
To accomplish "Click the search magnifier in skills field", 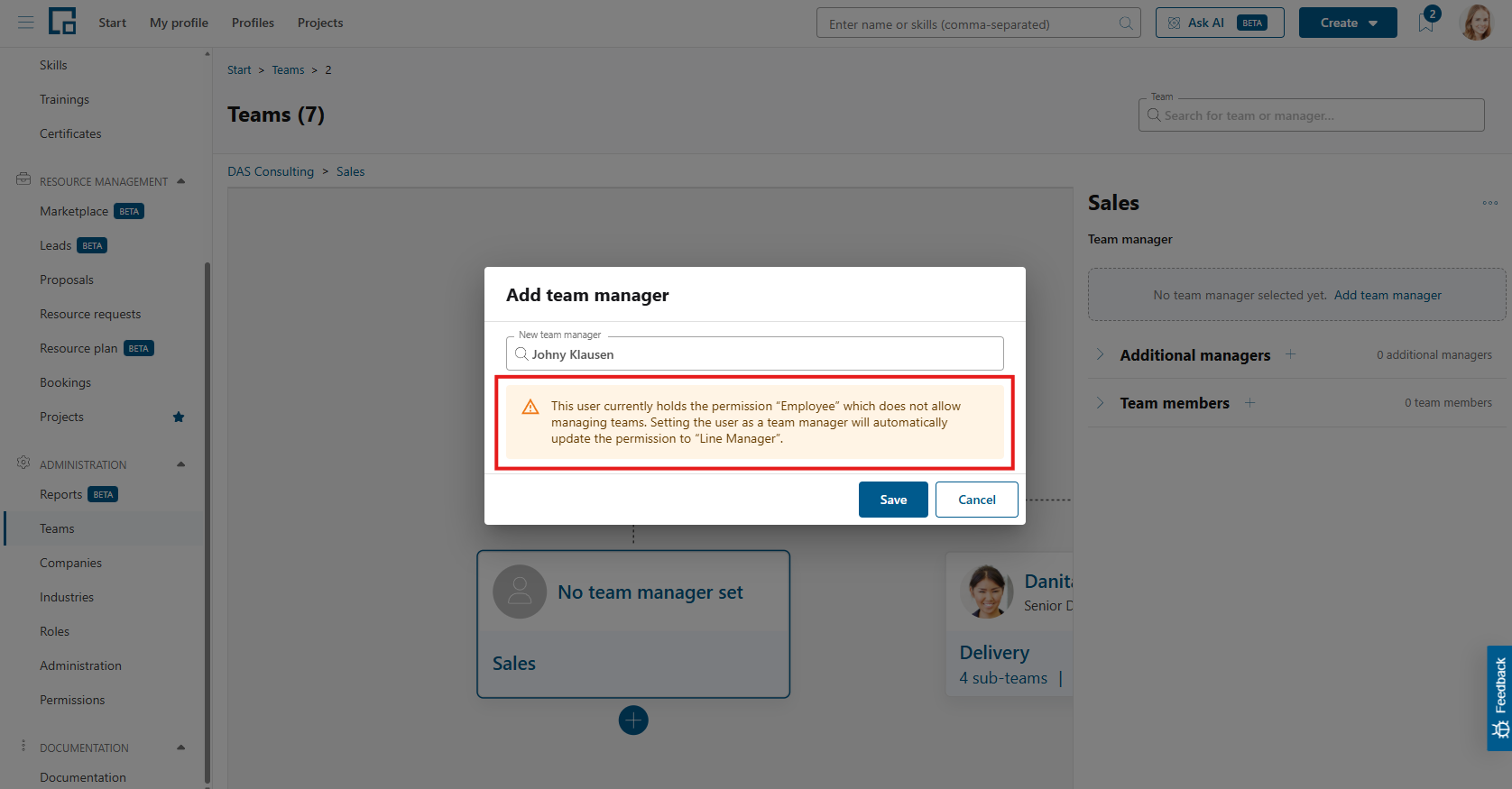I will pos(1126,23).
